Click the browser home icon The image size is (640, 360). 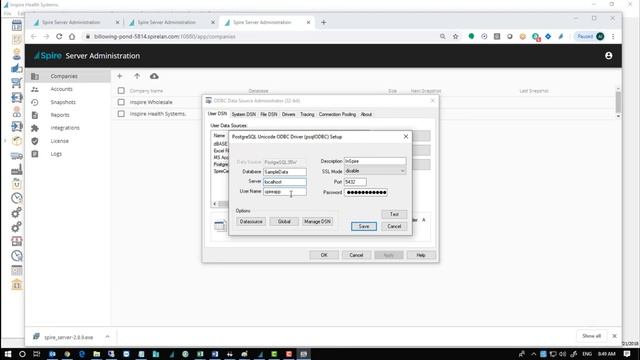click(72, 36)
